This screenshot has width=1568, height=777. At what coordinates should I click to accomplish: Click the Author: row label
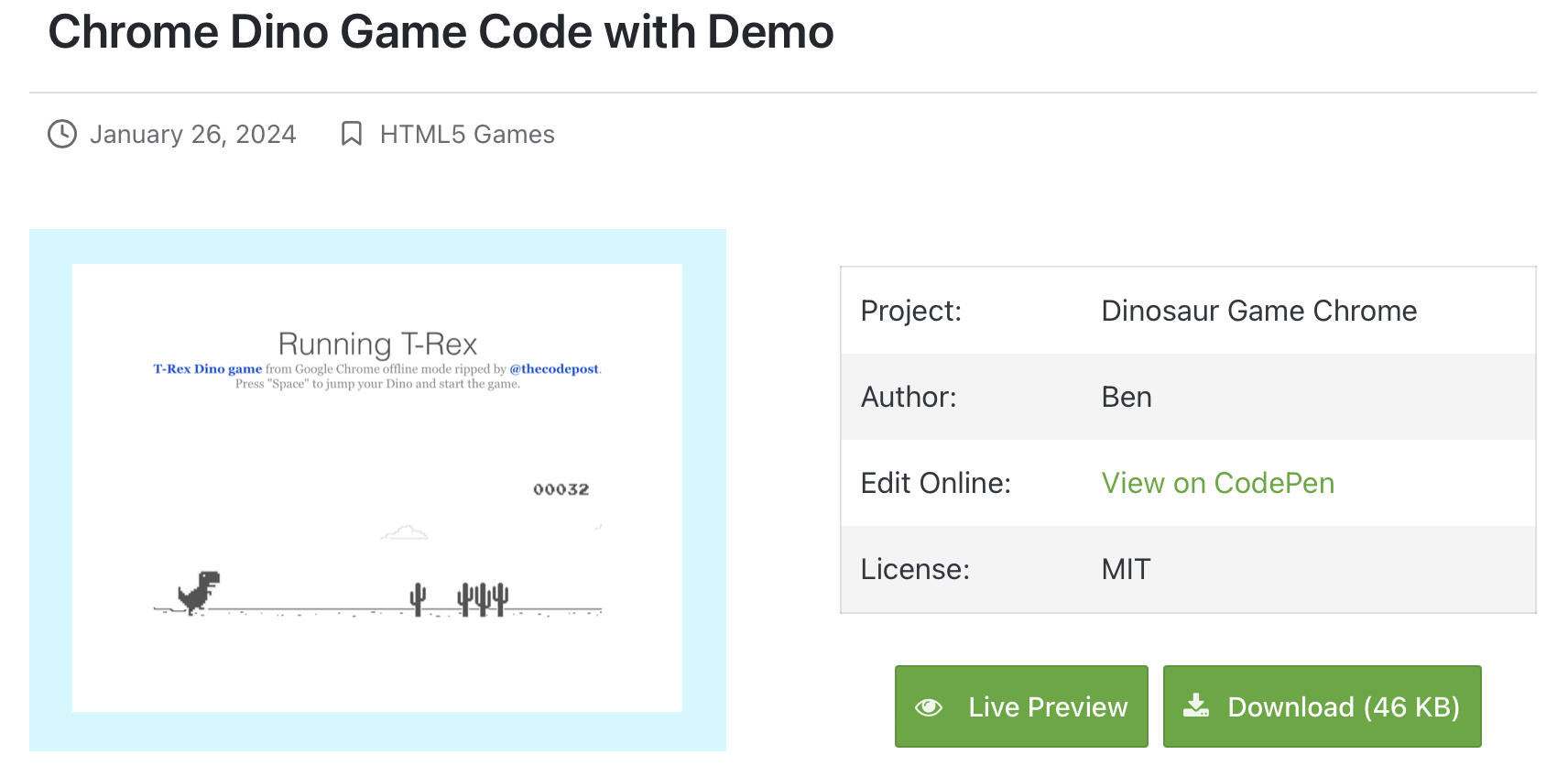click(x=909, y=397)
